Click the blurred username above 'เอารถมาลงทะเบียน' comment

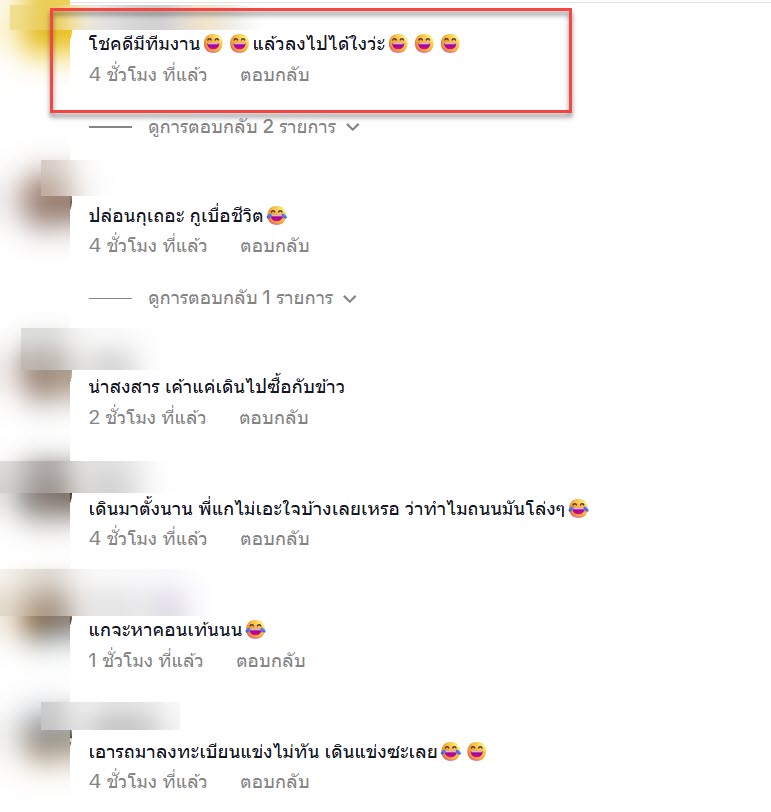coord(110,716)
